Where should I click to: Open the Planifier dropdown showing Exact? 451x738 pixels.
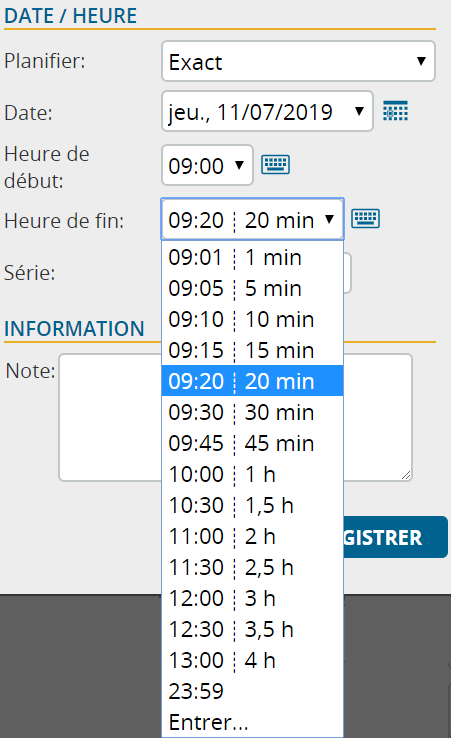tap(298, 61)
